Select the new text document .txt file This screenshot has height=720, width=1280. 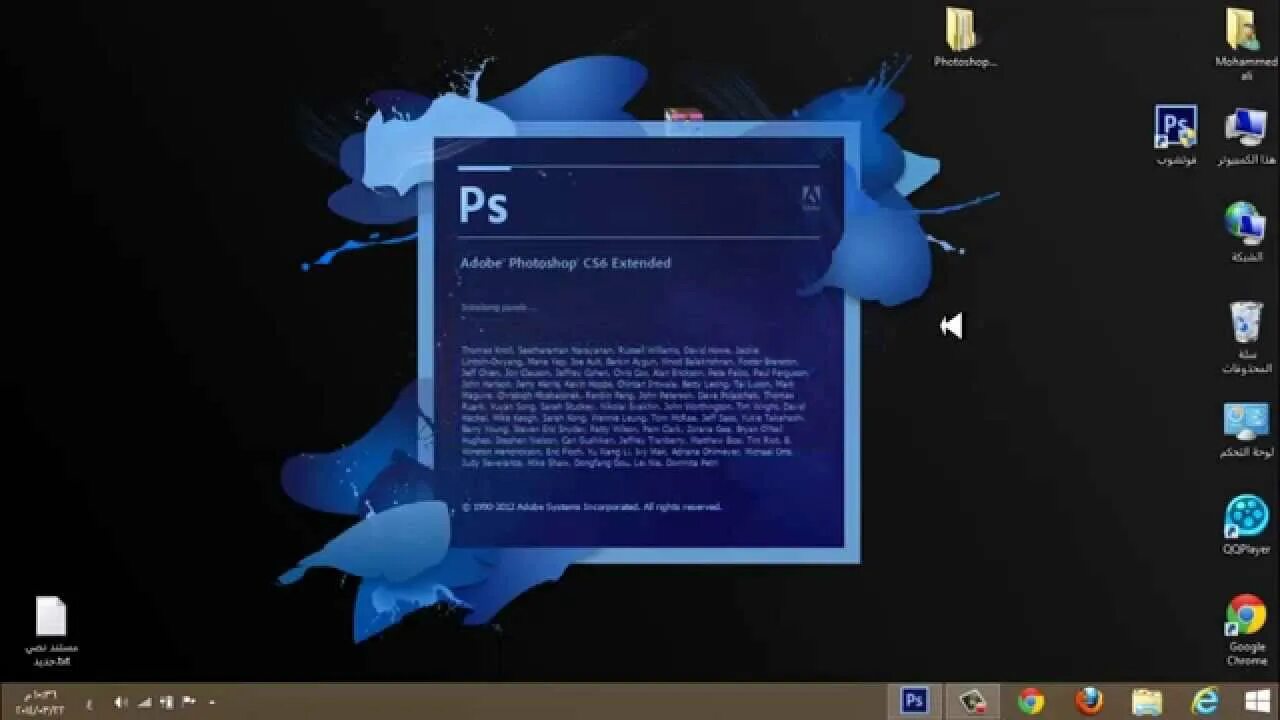pyautogui.click(x=51, y=632)
